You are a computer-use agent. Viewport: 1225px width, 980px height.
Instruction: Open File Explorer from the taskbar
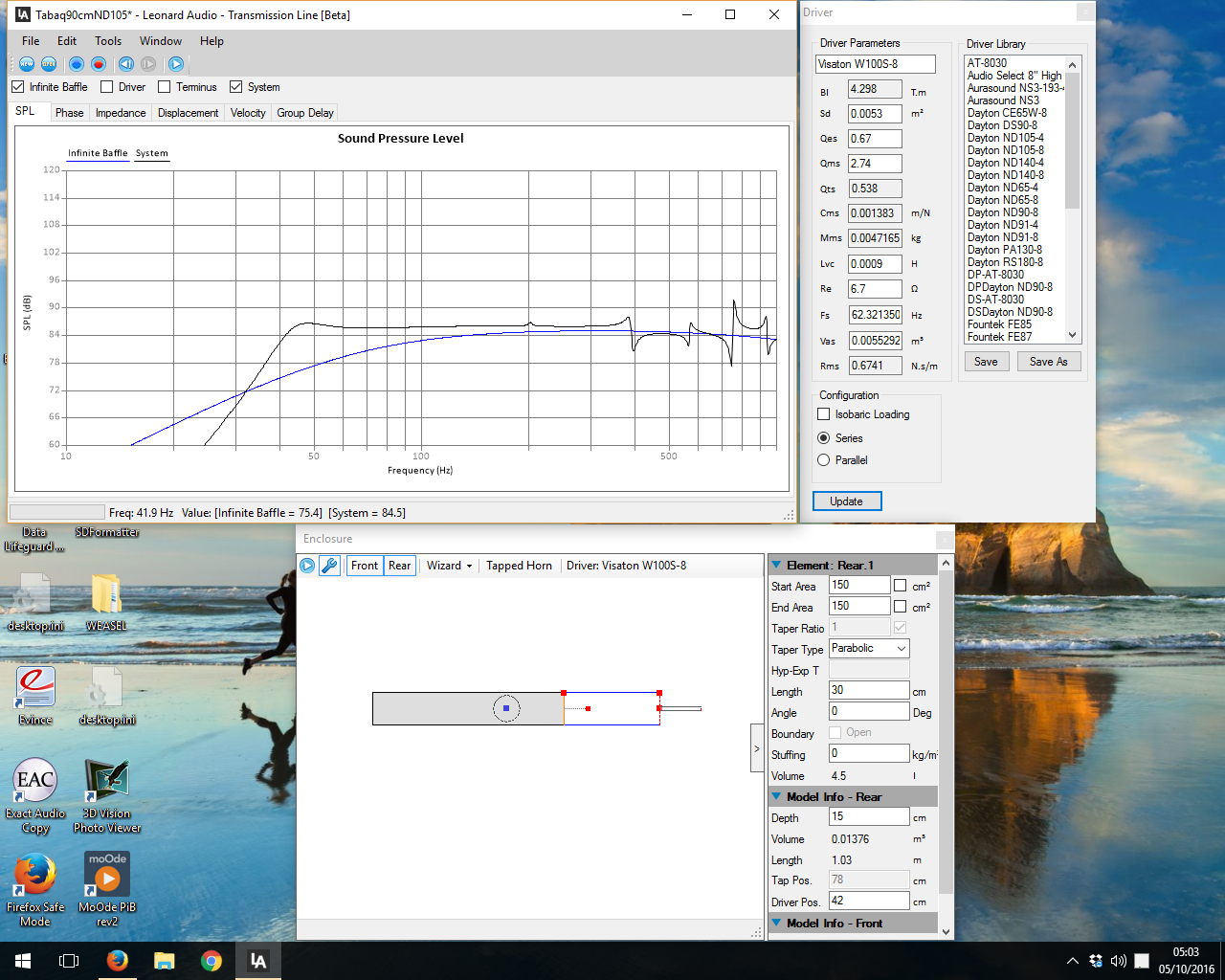coord(165,961)
